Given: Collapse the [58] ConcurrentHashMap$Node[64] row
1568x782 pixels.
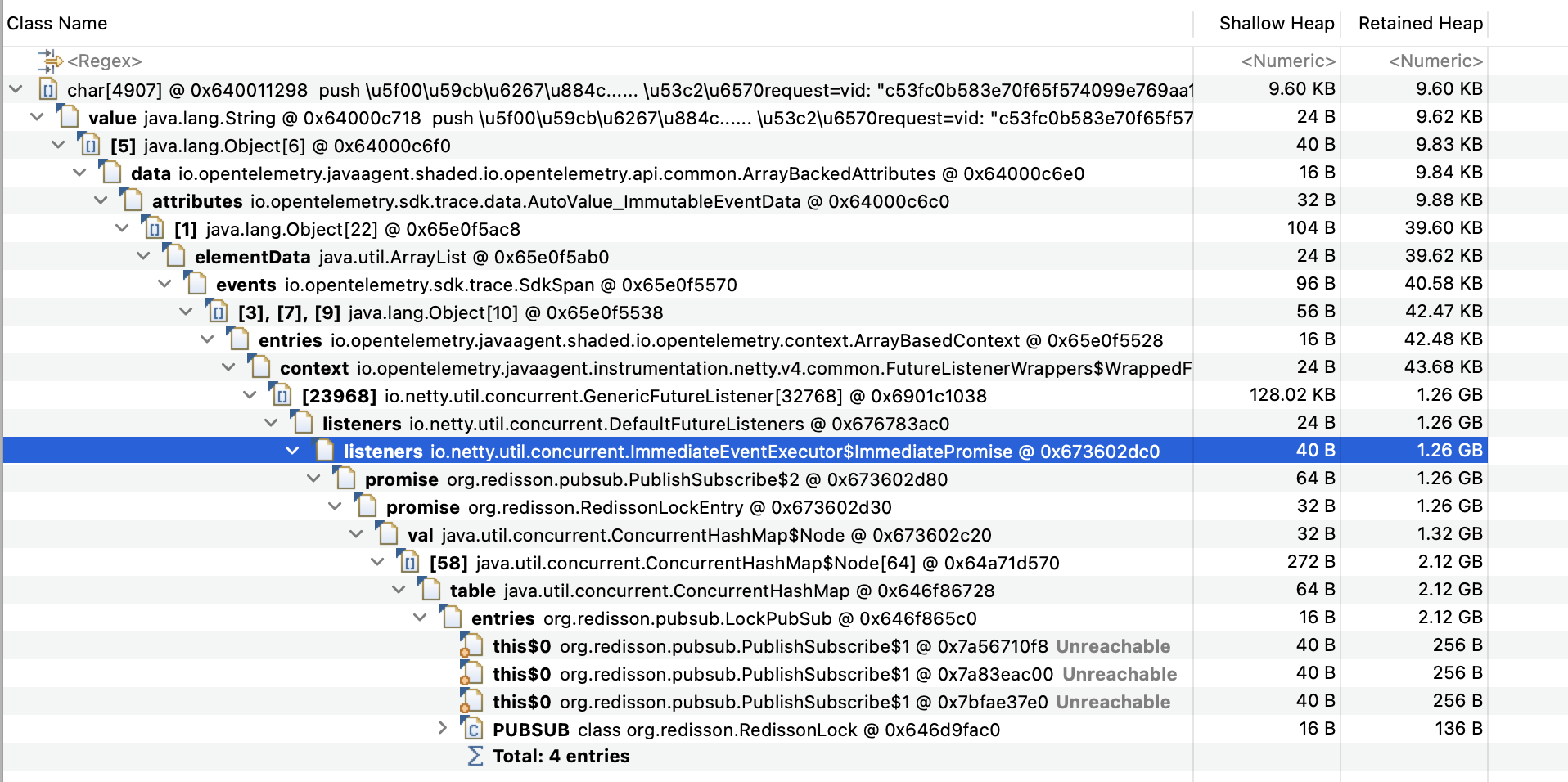Looking at the screenshot, I should point(377,561).
